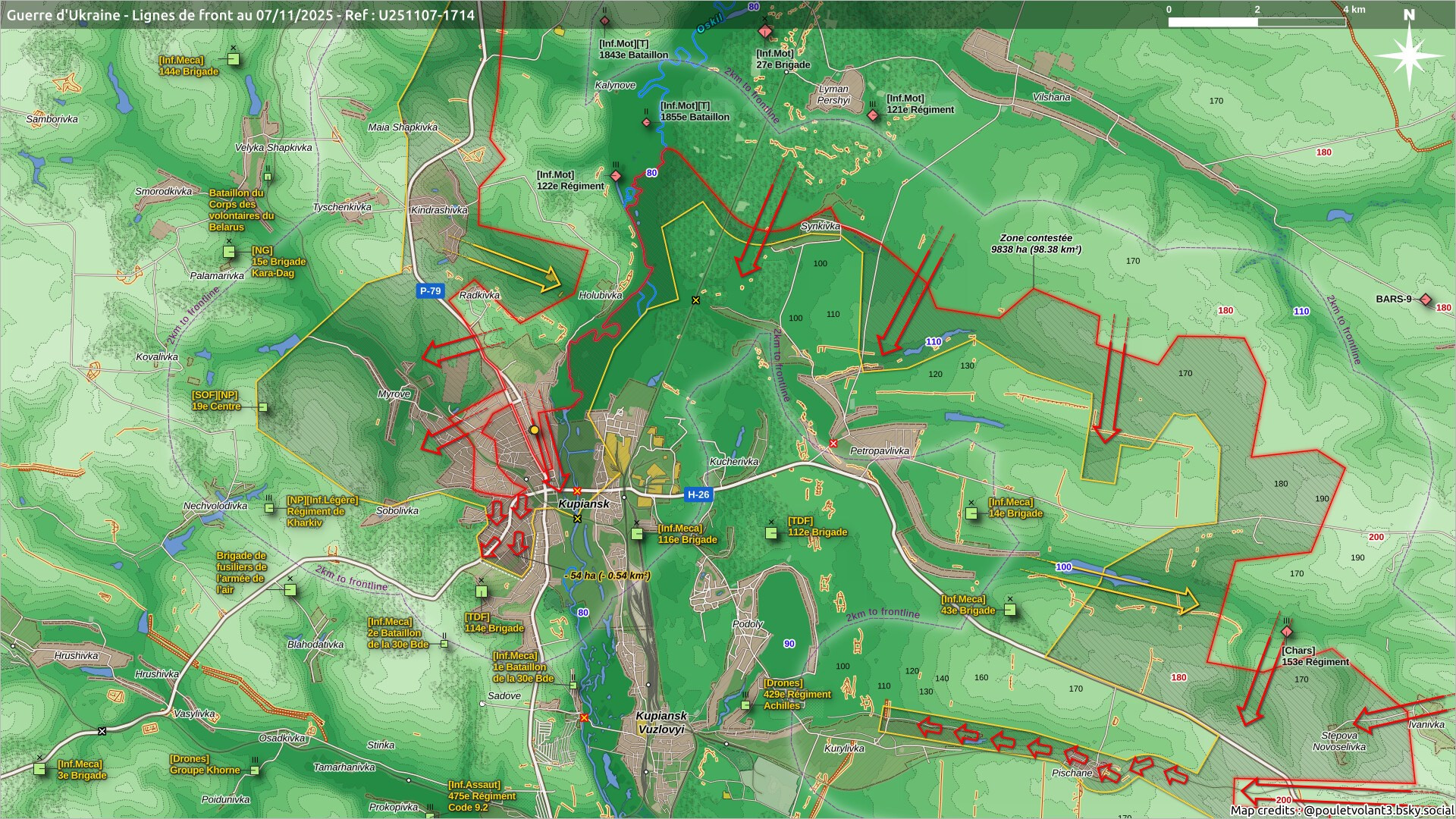Click the BARS-9 red diamond marker
1456x819 pixels.
pyautogui.click(x=1426, y=300)
